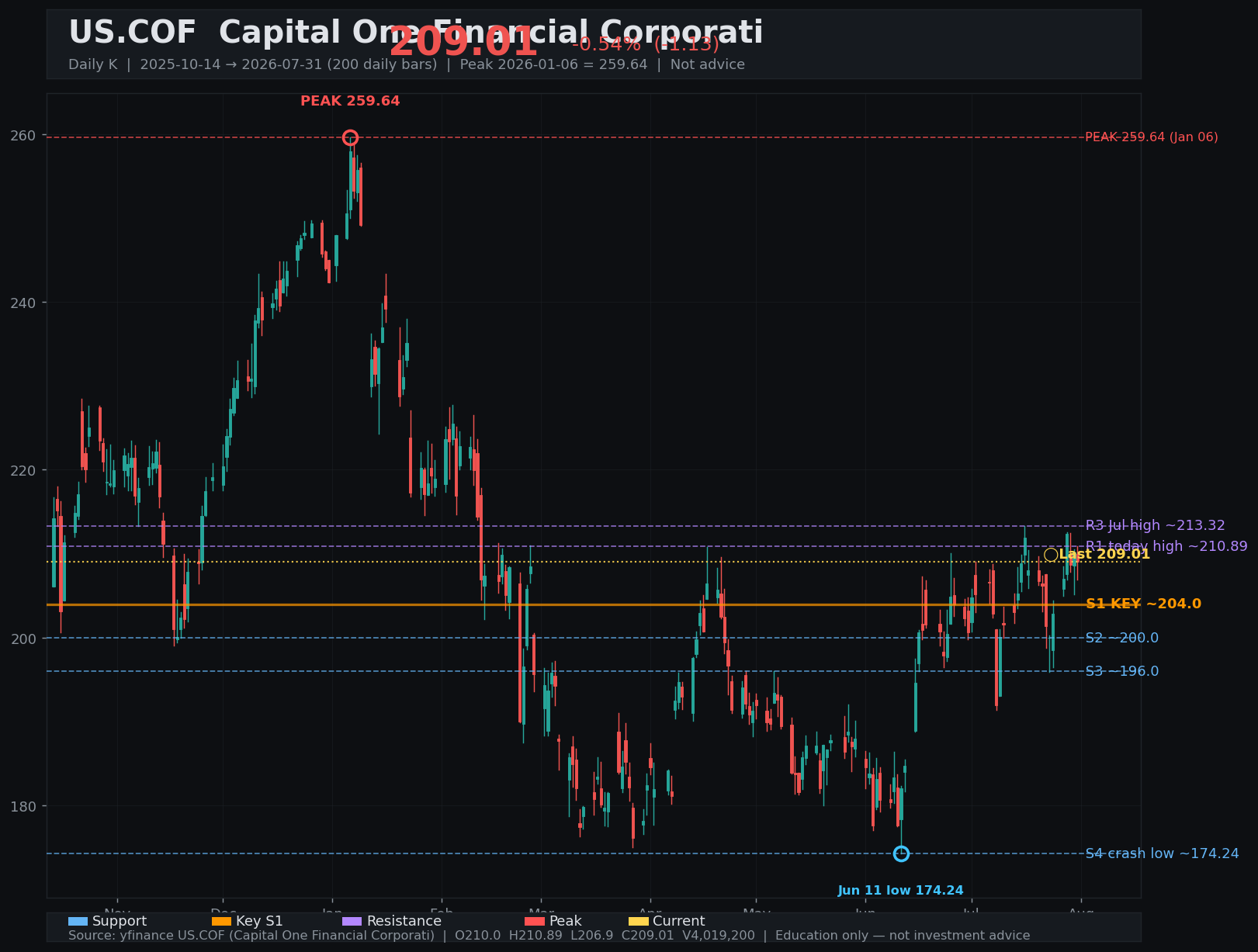Click the blue Jun 11 low circle marker
Viewport: 1258px width, 952px height.
coord(901,853)
